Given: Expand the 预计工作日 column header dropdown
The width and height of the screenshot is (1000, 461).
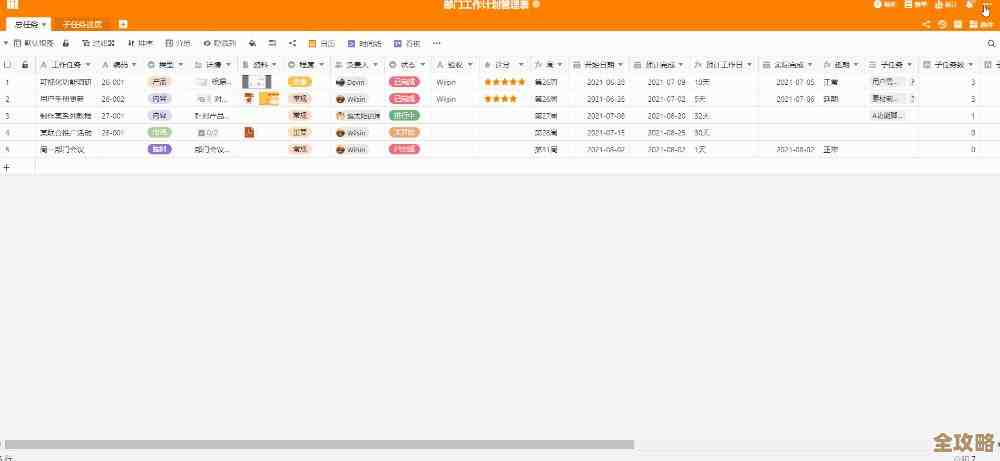Looking at the screenshot, I should tap(749, 65).
